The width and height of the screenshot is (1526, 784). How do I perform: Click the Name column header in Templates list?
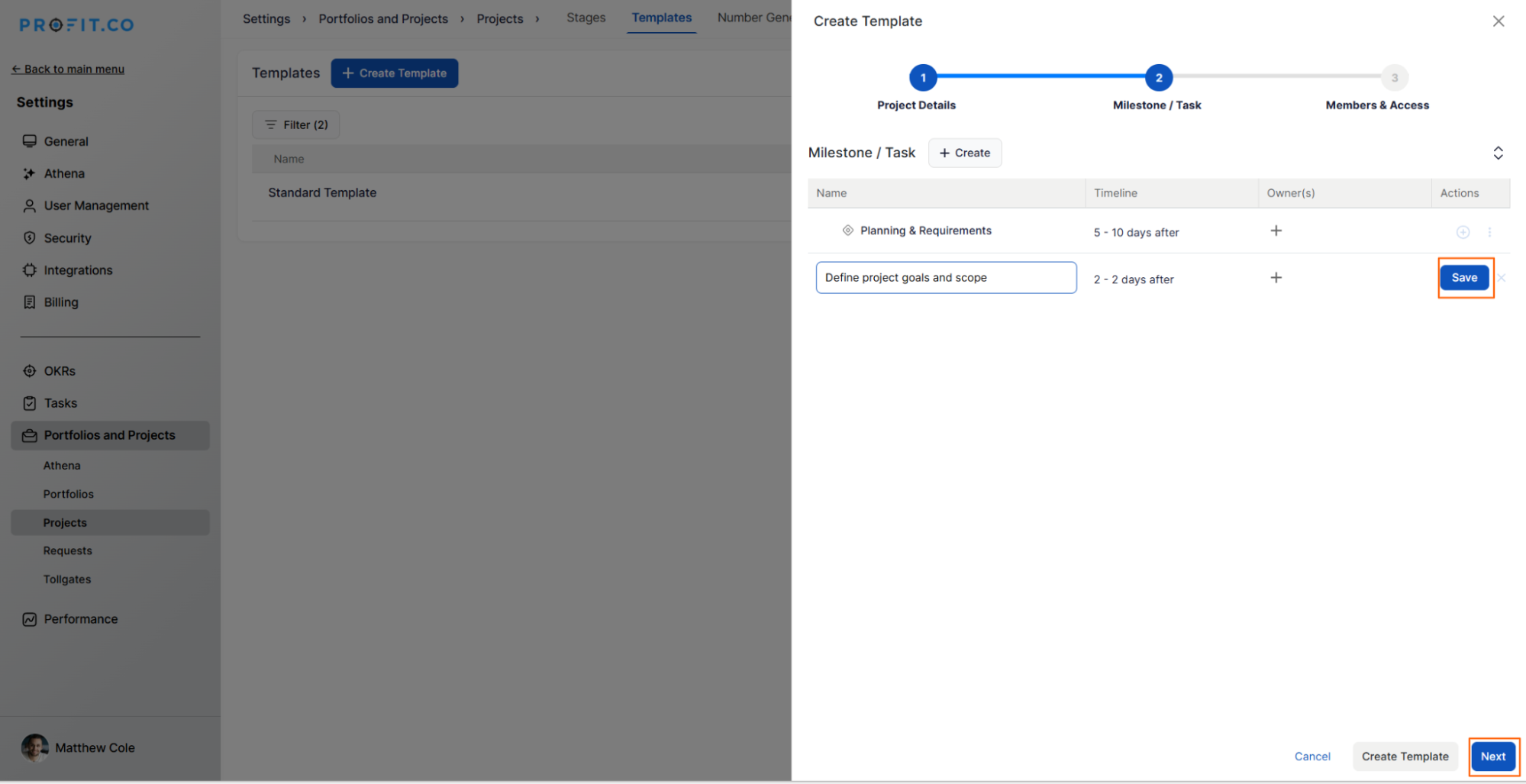289,159
